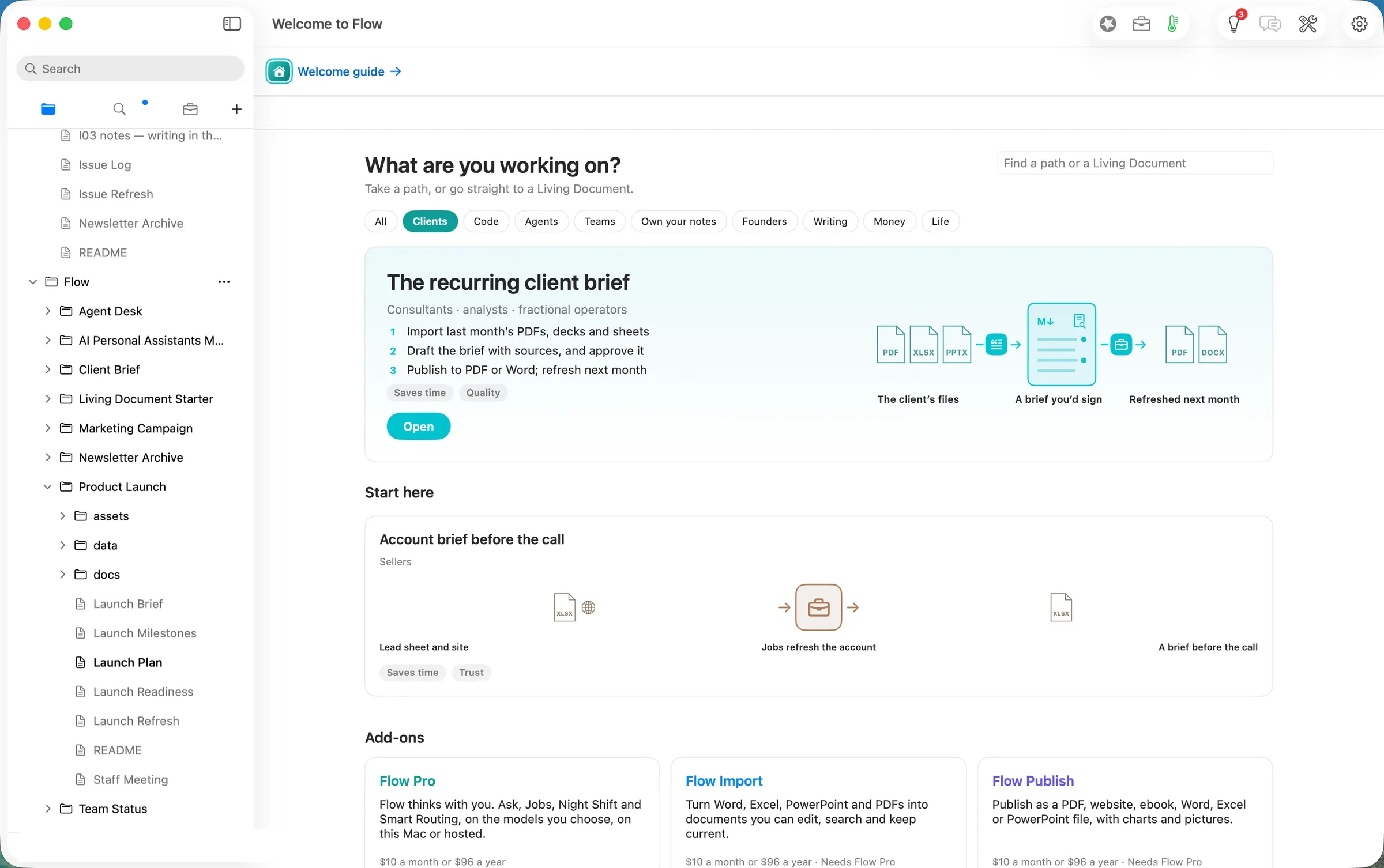
Task: Click the Welcome guide home icon
Action: pos(279,71)
